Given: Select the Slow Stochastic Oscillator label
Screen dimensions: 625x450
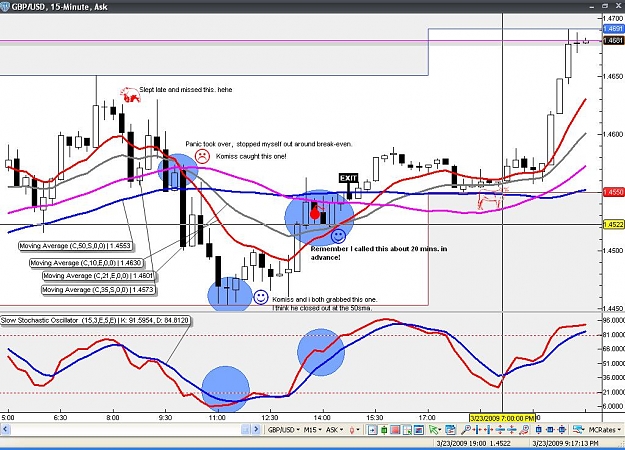Looking at the screenshot, I should click(x=95, y=320).
